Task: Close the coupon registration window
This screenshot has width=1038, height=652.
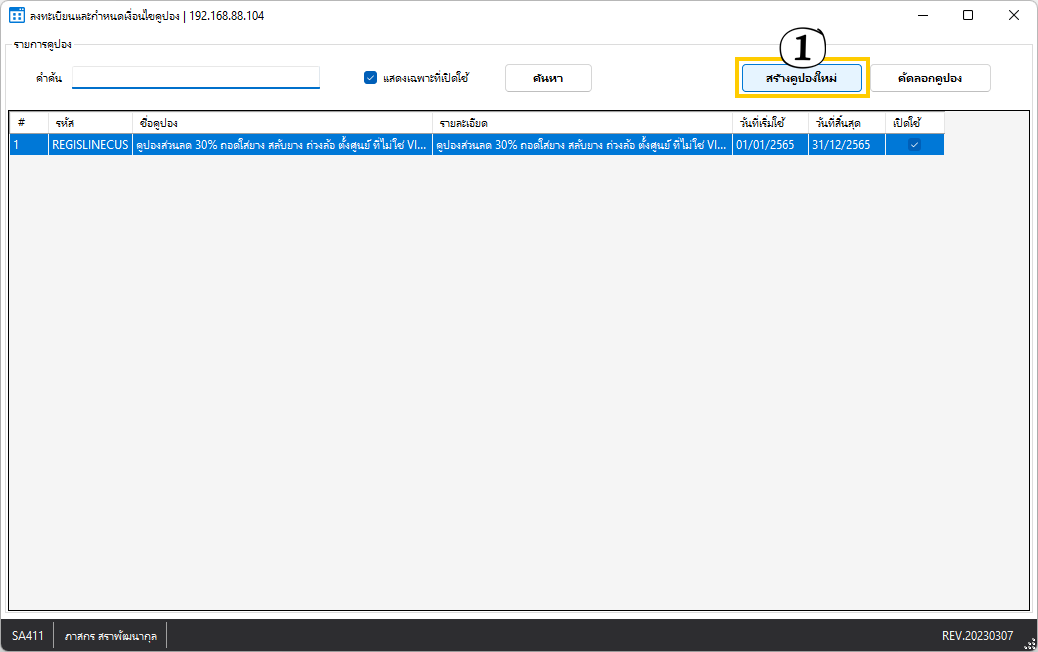Action: point(1014,16)
